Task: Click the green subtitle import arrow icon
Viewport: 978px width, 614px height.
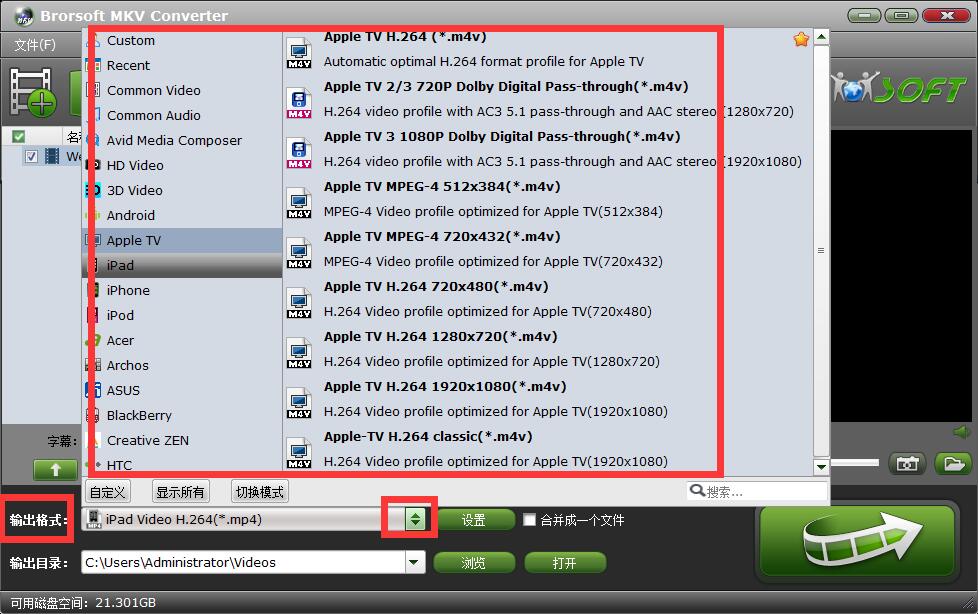Action: pos(55,470)
